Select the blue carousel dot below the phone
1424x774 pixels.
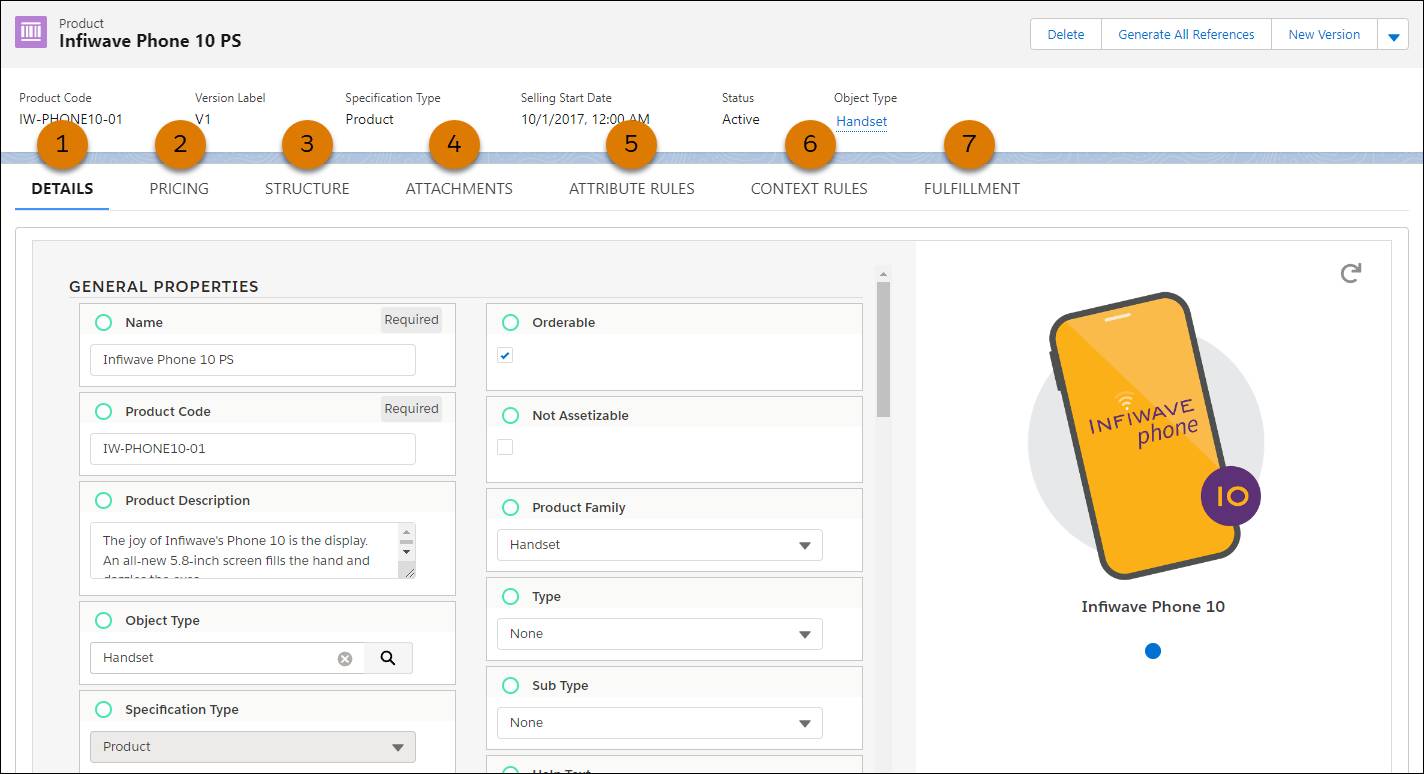click(x=1153, y=650)
